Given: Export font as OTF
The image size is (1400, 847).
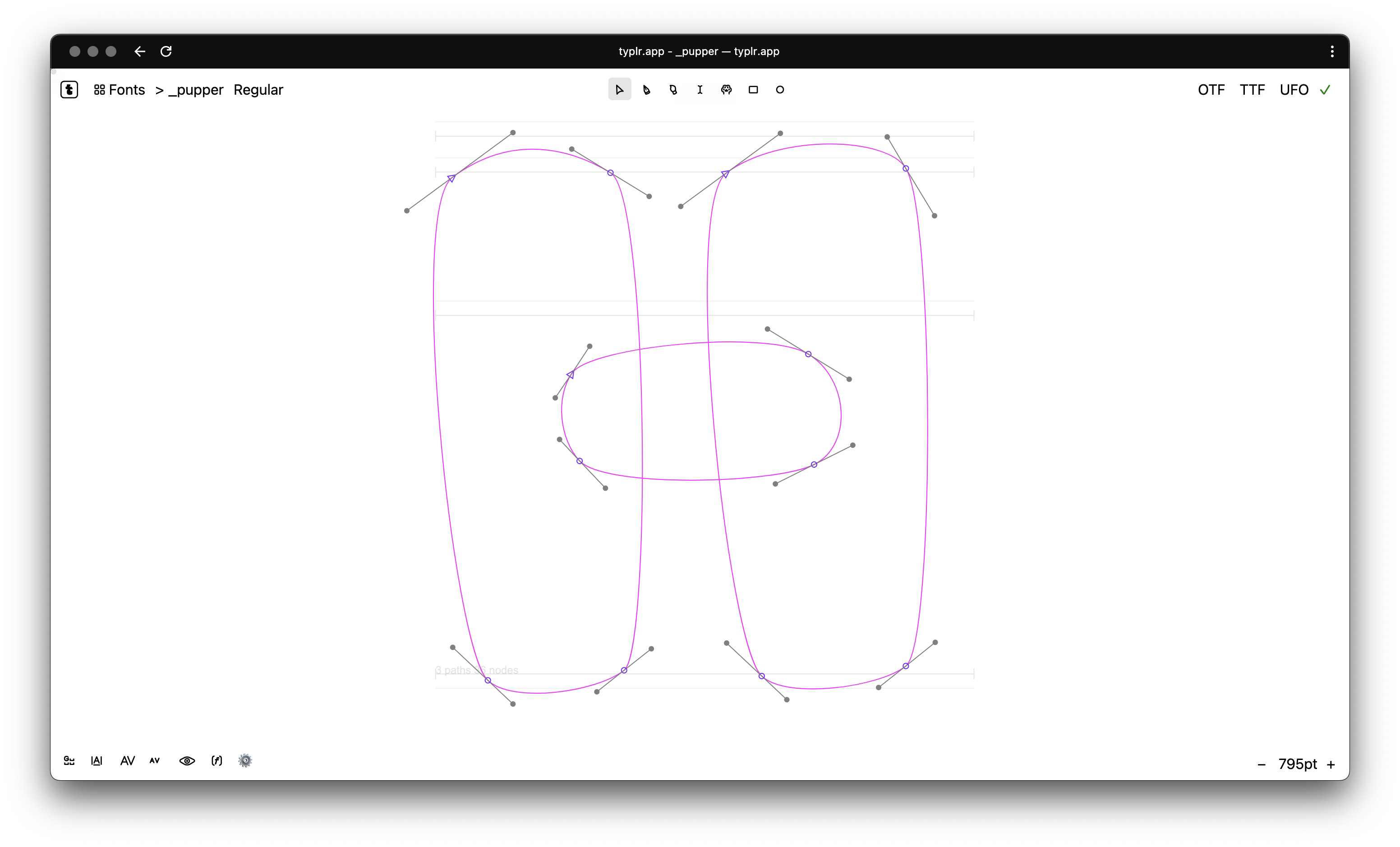Looking at the screenshot, I should 1211,90.
